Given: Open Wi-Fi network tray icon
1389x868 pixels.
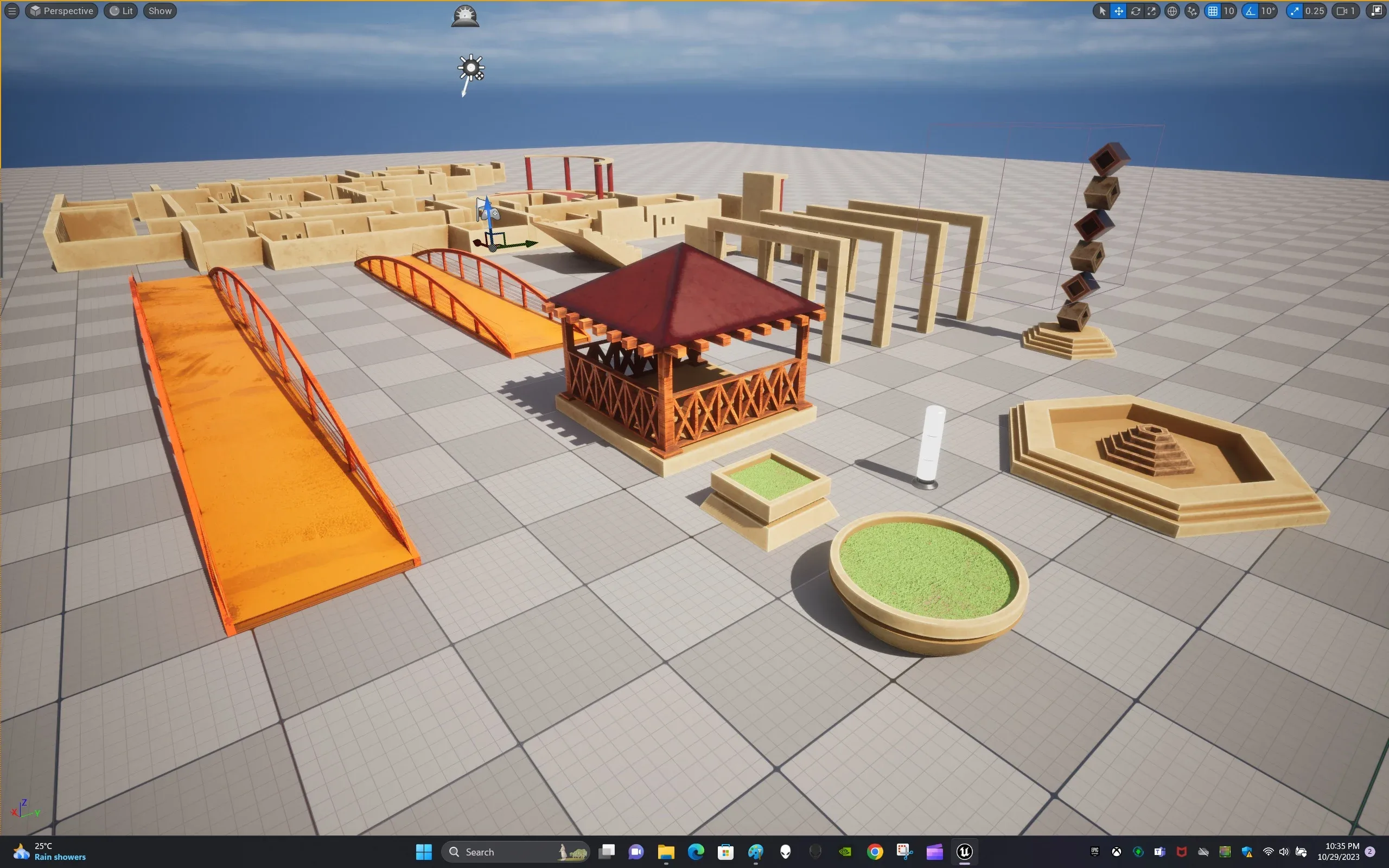Looking at the screenshot, I should (x=1269, y=852).
